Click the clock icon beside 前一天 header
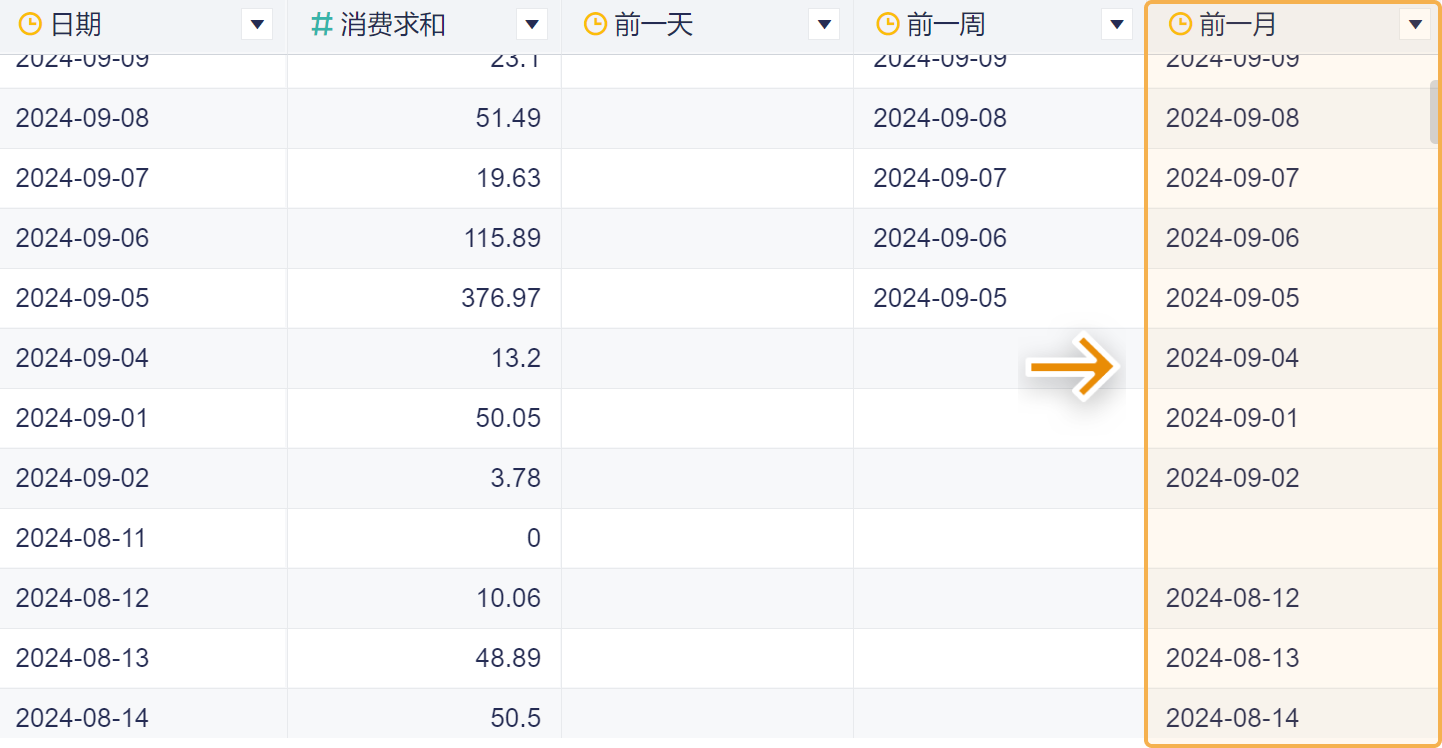The width and height of the screenshot is (1442, 748). [x=596, y=25]
